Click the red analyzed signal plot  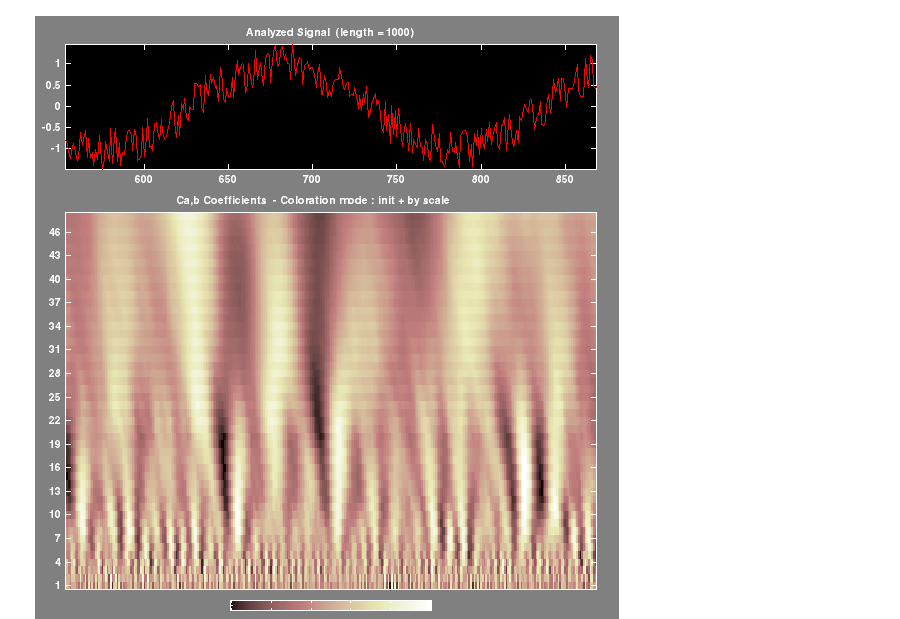(331, 107)
